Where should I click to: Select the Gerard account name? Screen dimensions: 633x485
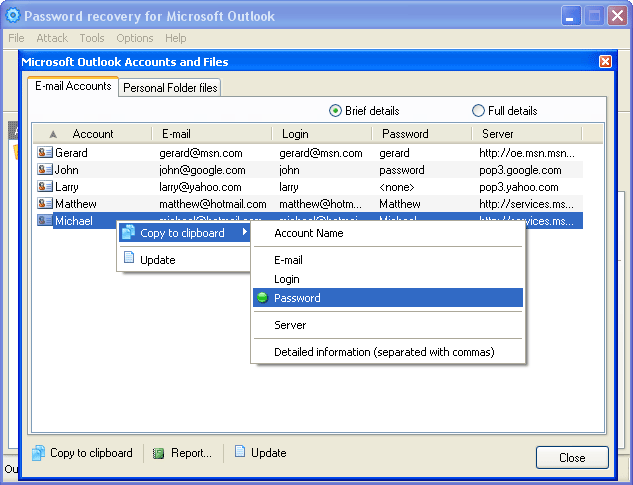[71, 153]
